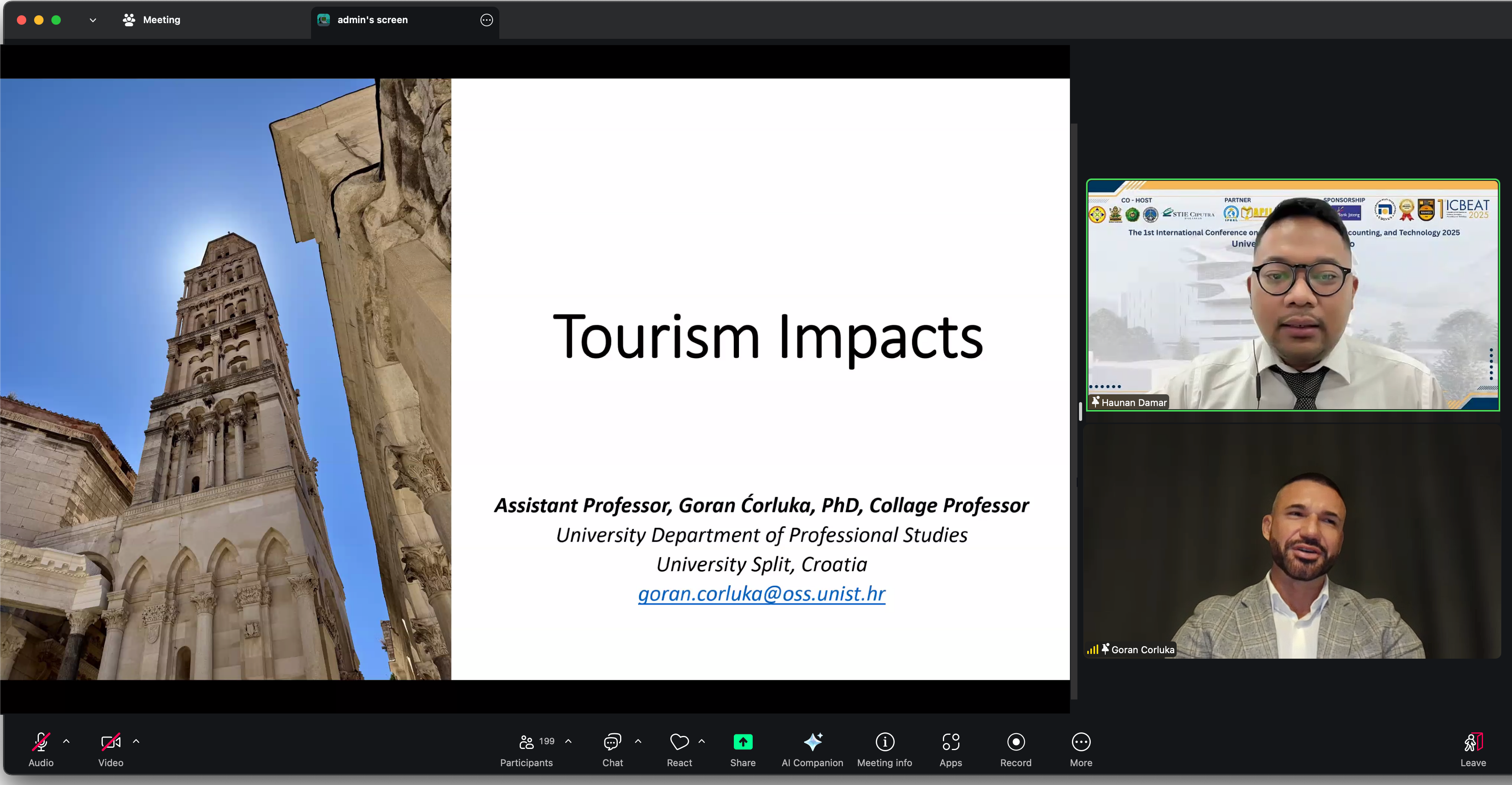Open goran.corluka@oss.unist.hr email link
1512x785 pixels.
point(761,594)
